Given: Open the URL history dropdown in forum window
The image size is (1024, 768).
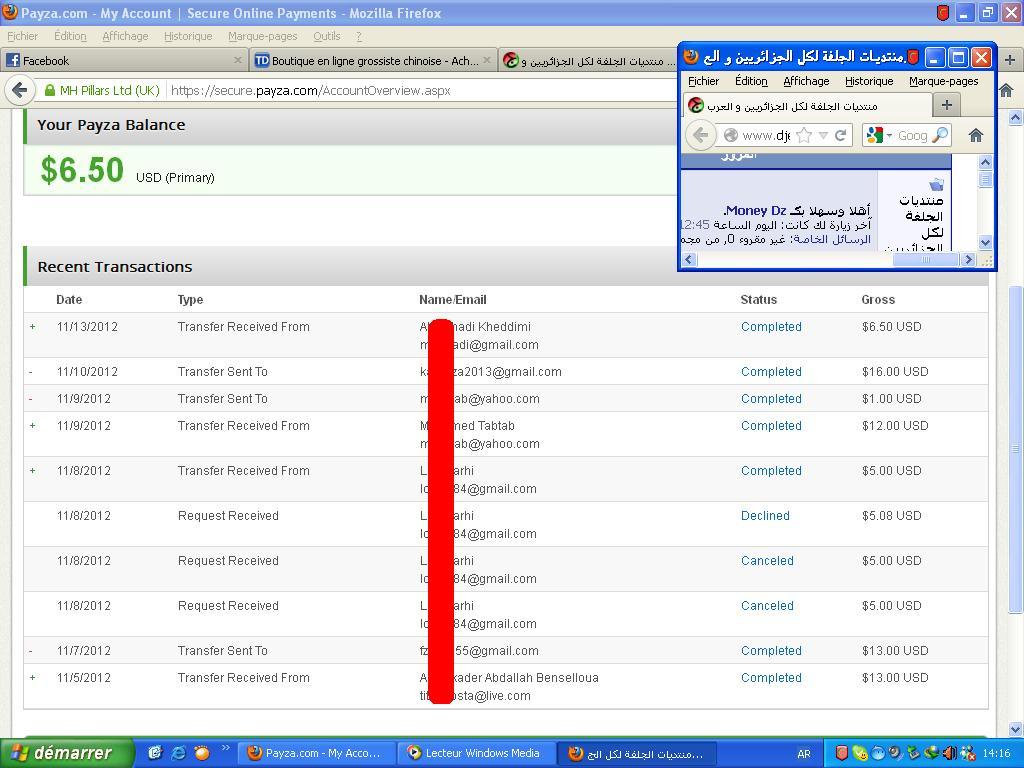Looking at the screenshot, I should (823, 135).
